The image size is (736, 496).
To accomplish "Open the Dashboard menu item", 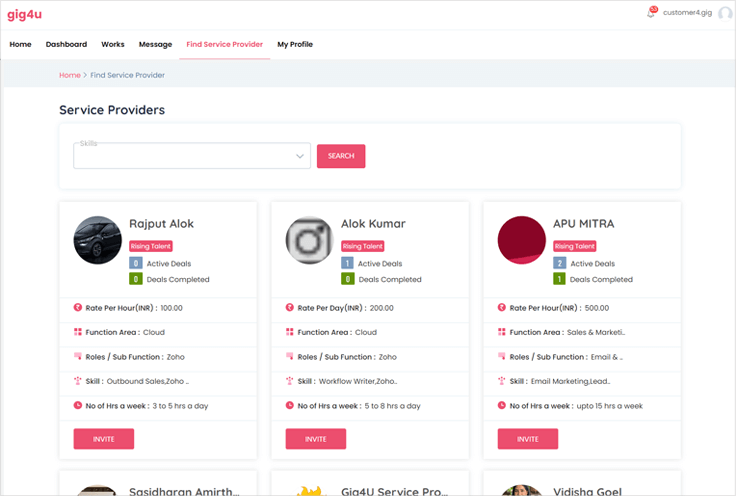I will tap(66, 44).
